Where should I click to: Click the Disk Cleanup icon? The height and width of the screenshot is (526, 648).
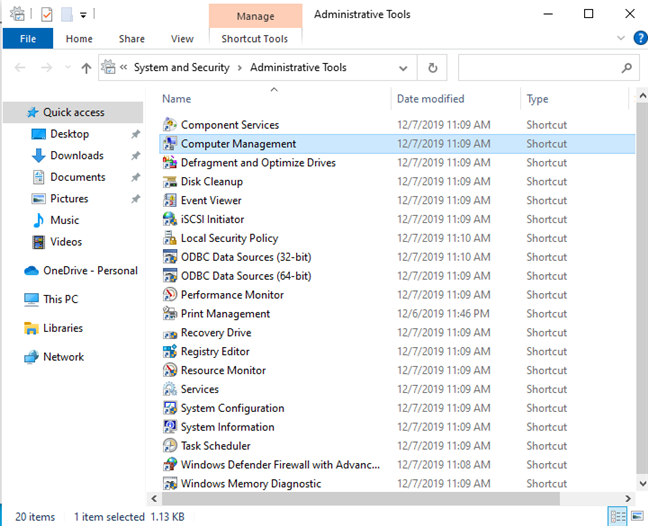coord(169,181)
